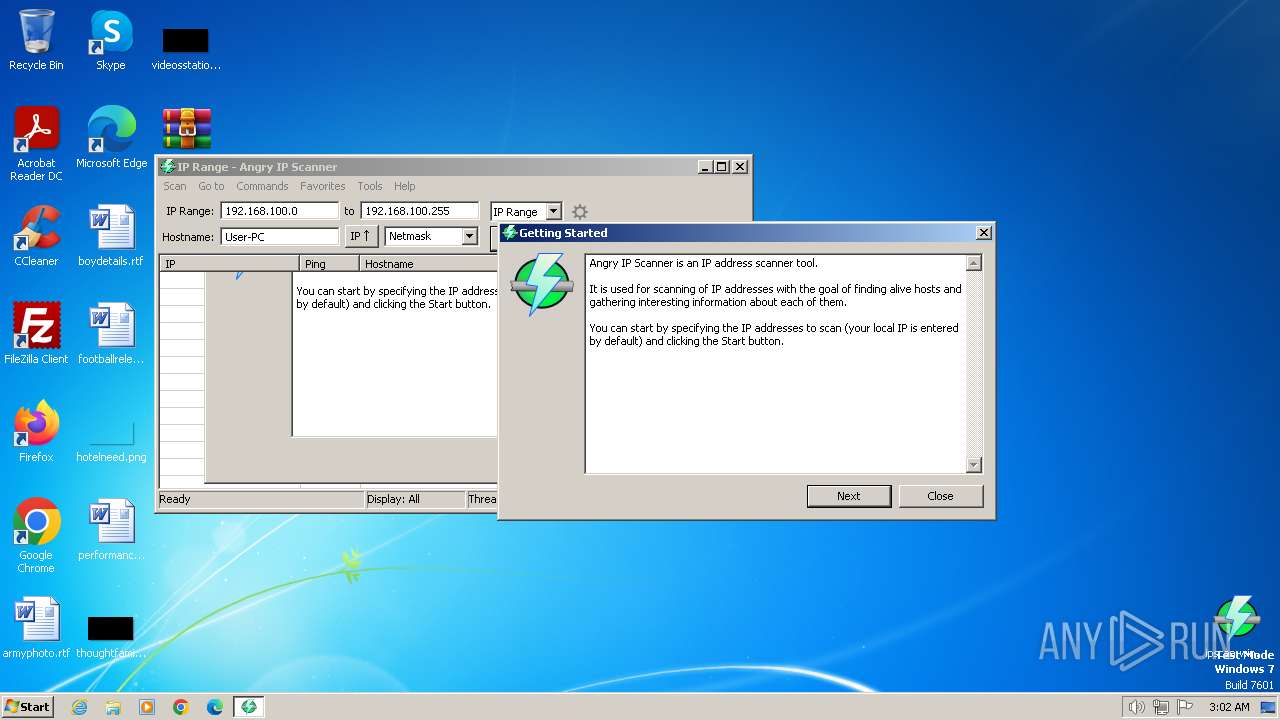Open the CCleaner desktop shortcut

point(36,235)
